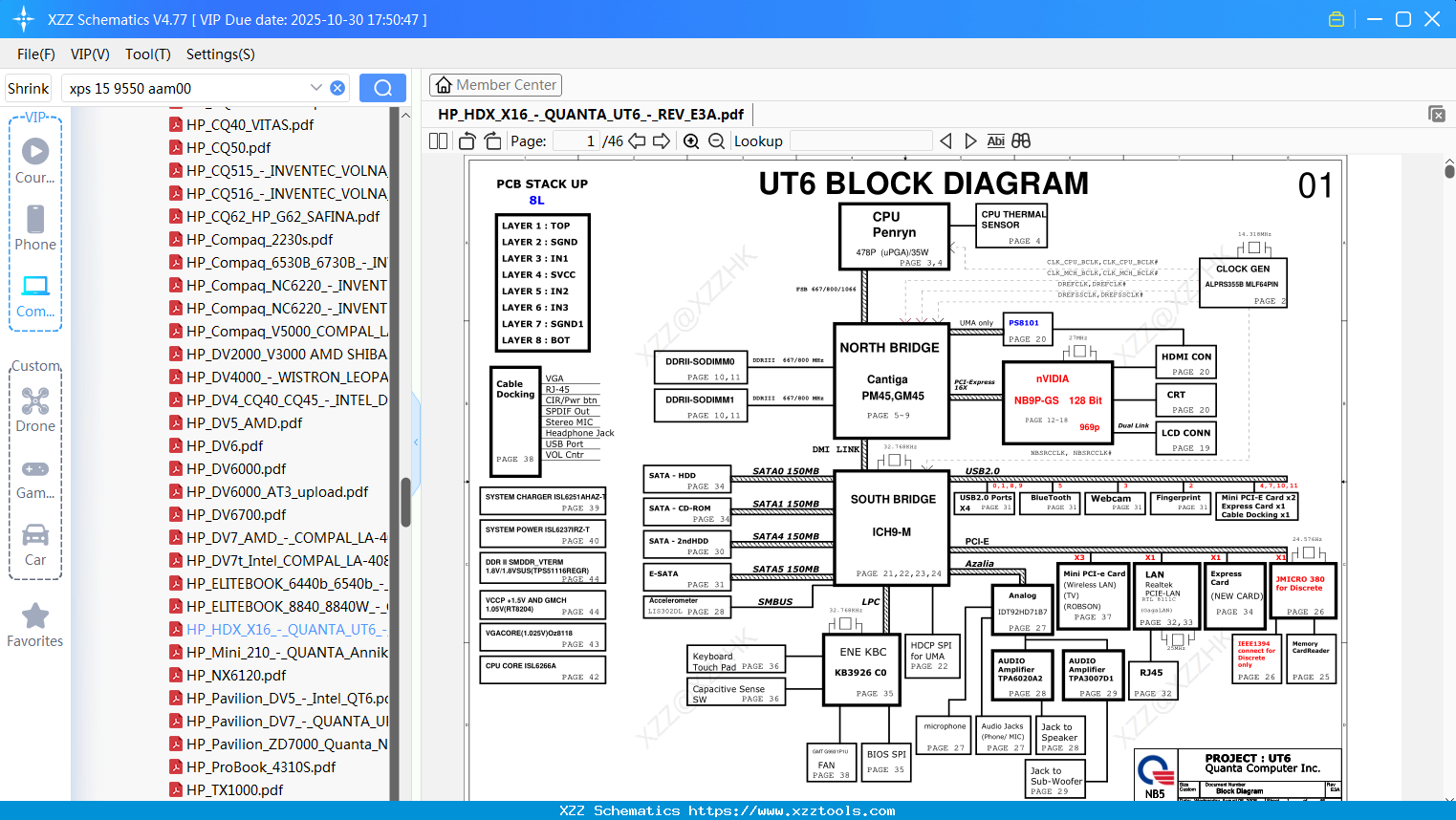The width and height of the screenshot is (1456, 820).
Task: Click the Lookup text field
Action: tap(860, 140)
